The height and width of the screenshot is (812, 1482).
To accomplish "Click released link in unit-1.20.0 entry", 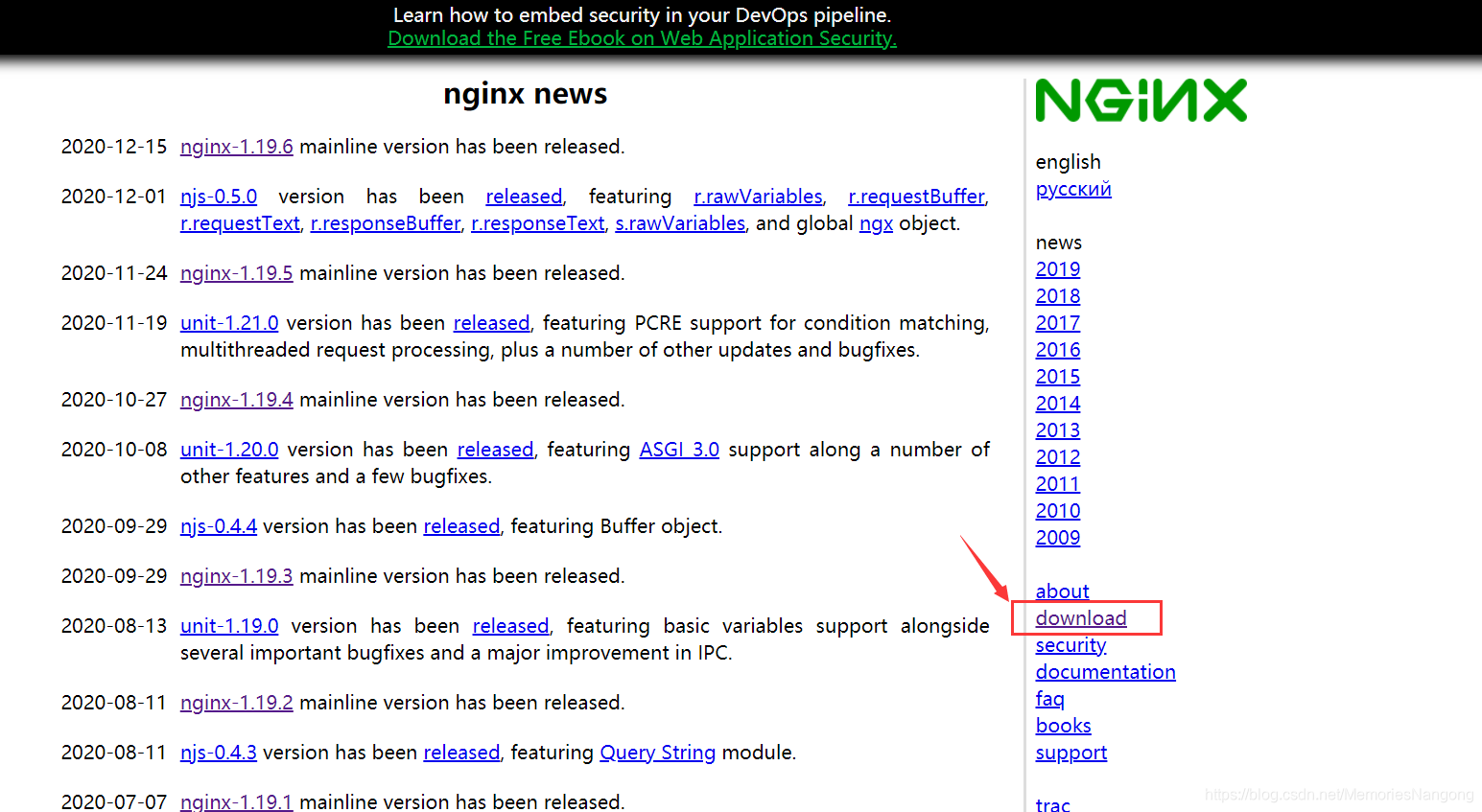I will pos(495,450).
